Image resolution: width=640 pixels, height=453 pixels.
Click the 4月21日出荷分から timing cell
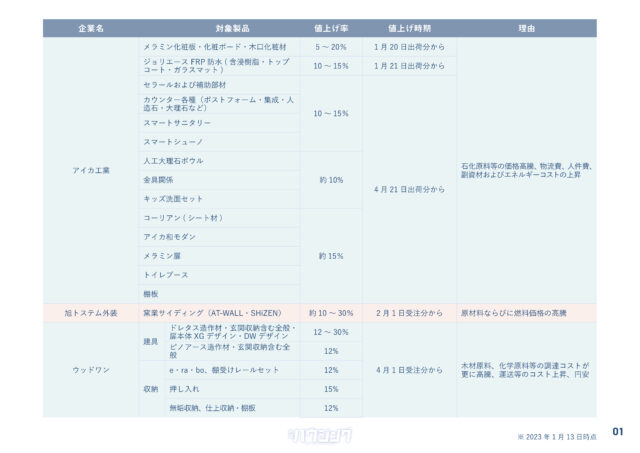pos(408,189)
